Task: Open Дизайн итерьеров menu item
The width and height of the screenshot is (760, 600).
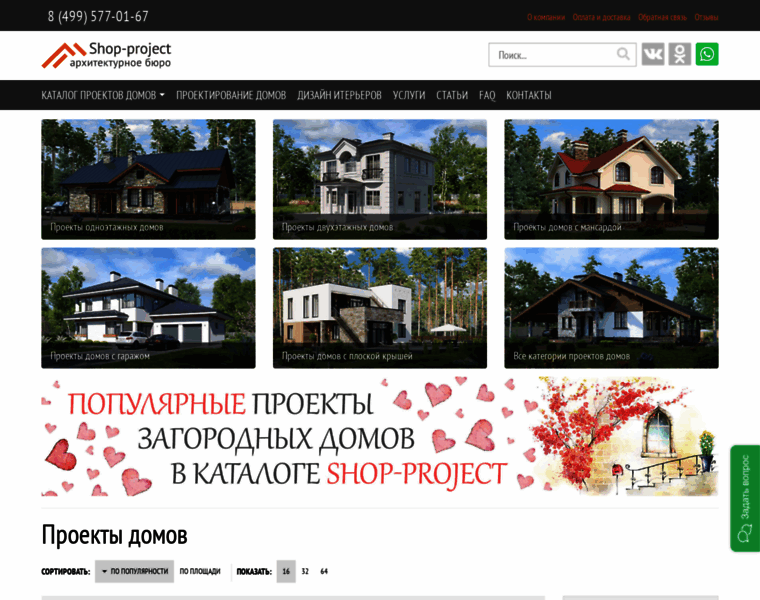Action: (x=339, y=95)
